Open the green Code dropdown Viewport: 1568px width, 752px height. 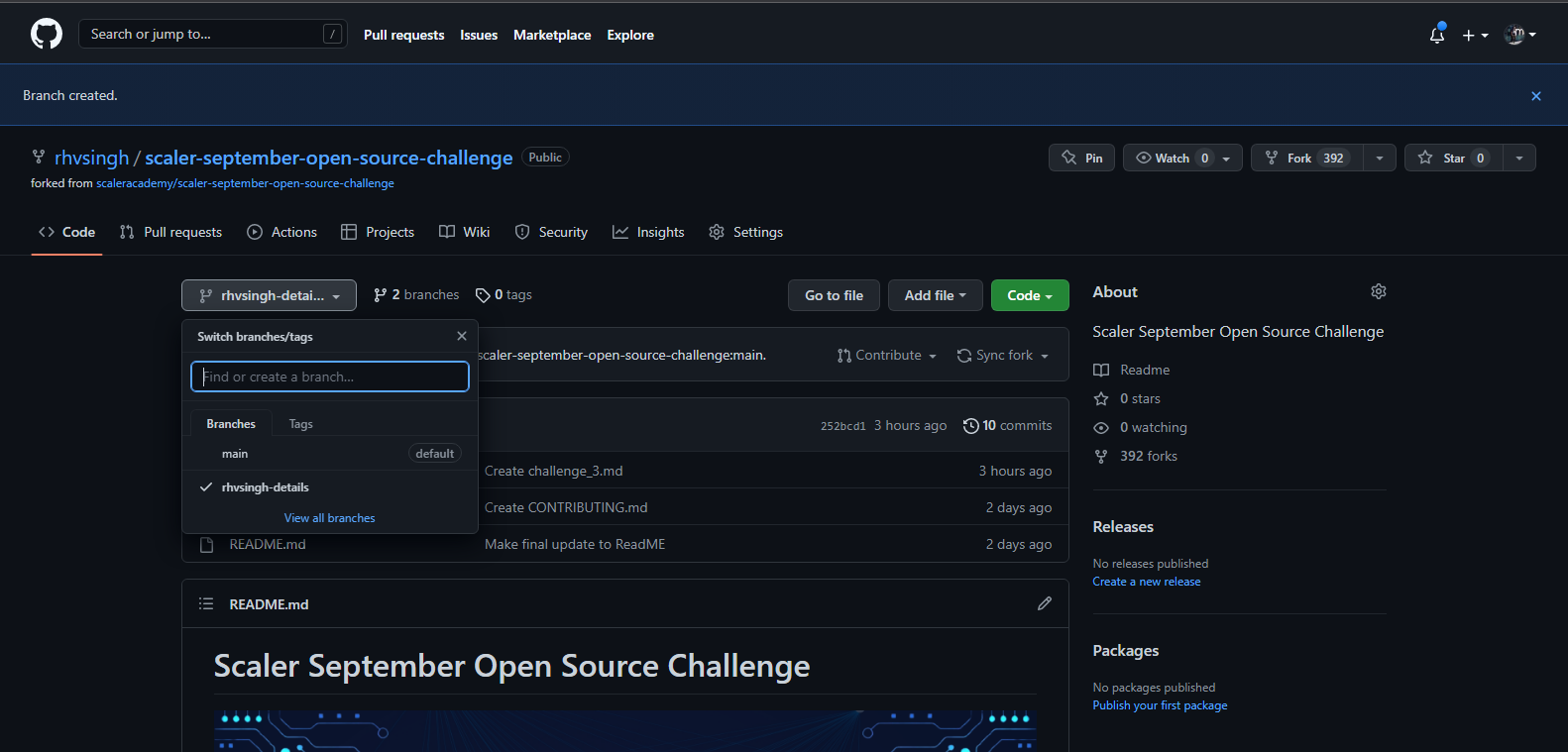pos(1030,295)
